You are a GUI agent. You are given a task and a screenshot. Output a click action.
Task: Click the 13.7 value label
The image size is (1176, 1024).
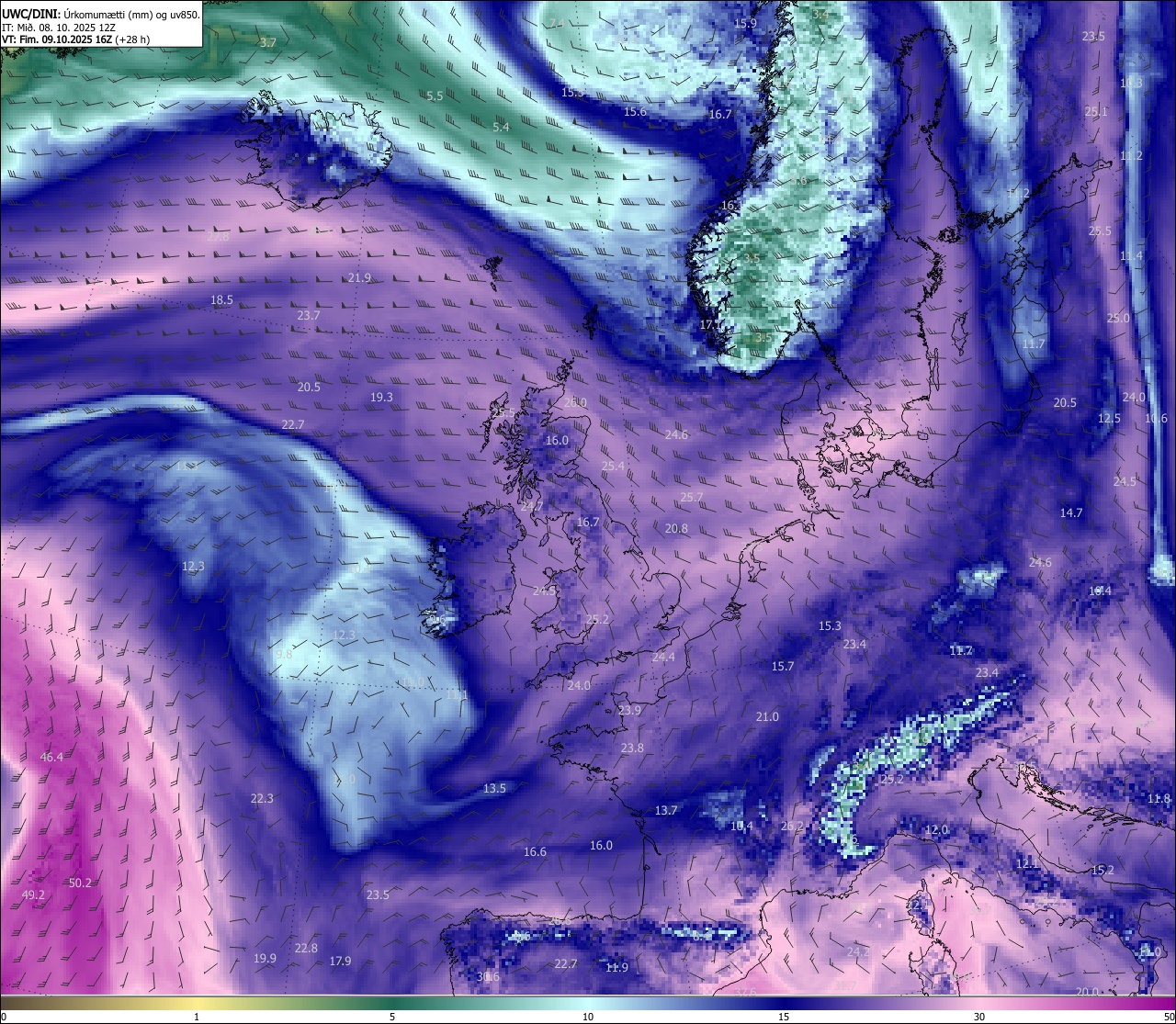(666, 811)
